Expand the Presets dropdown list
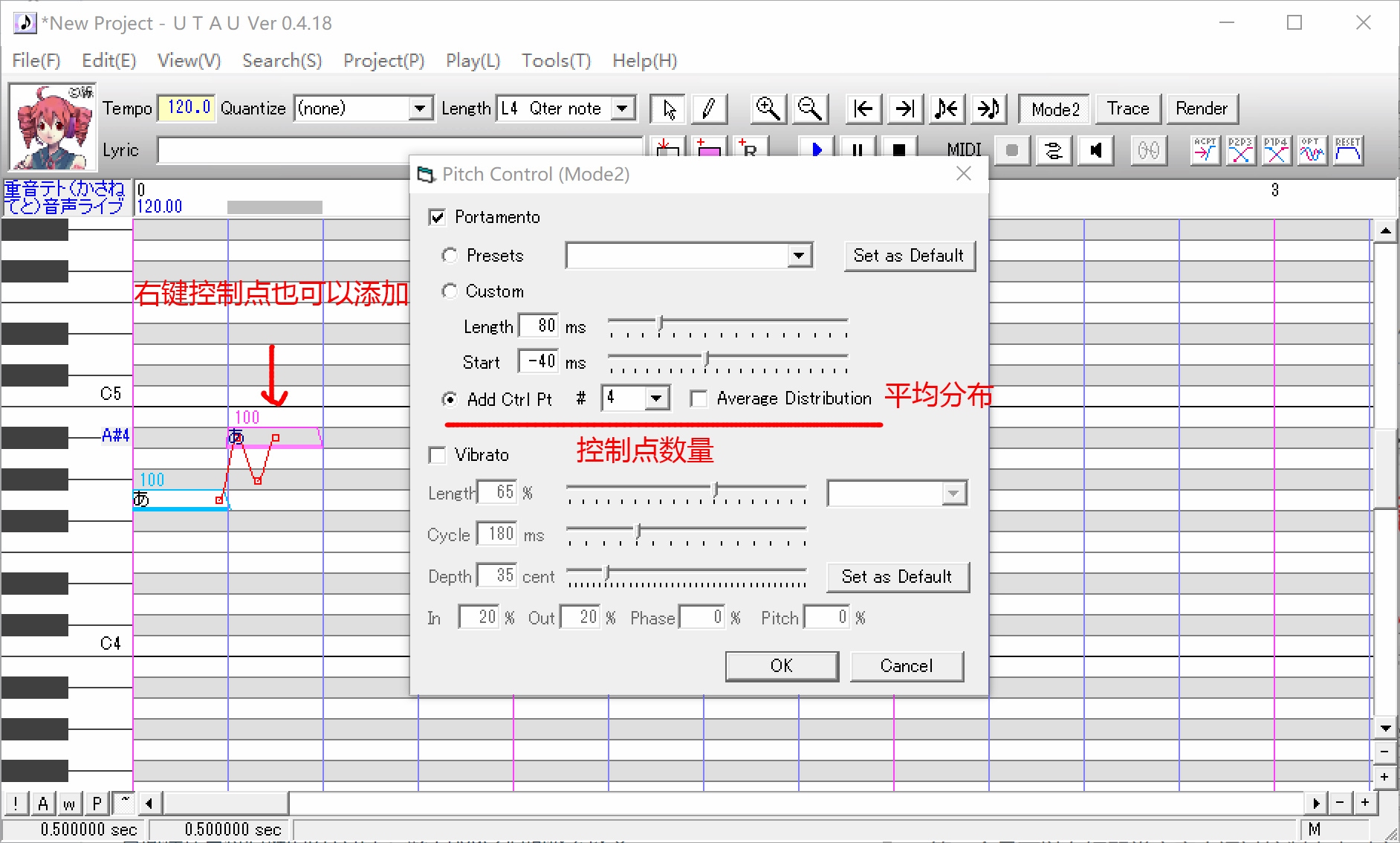 click(799, 256)
